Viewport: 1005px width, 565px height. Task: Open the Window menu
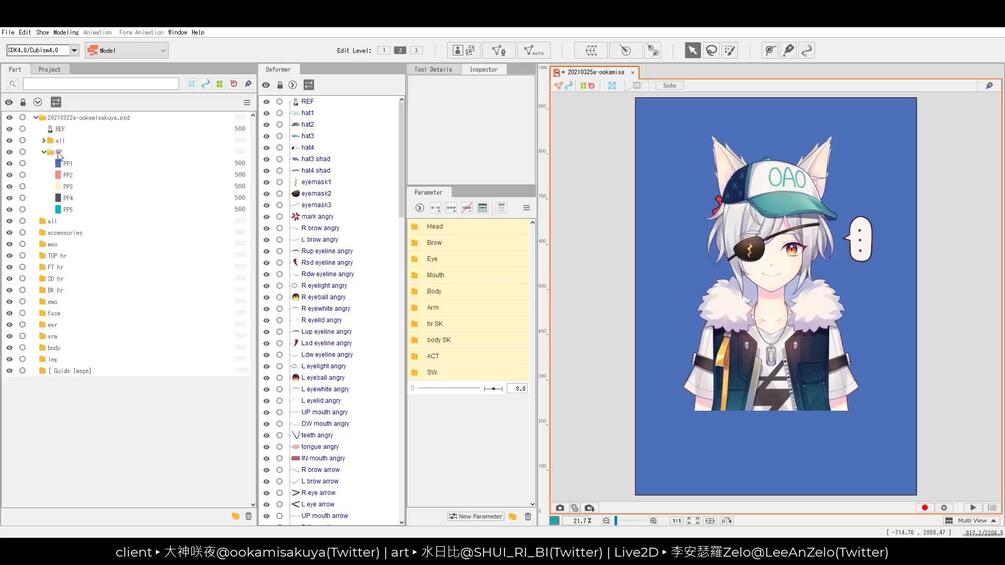178,32
